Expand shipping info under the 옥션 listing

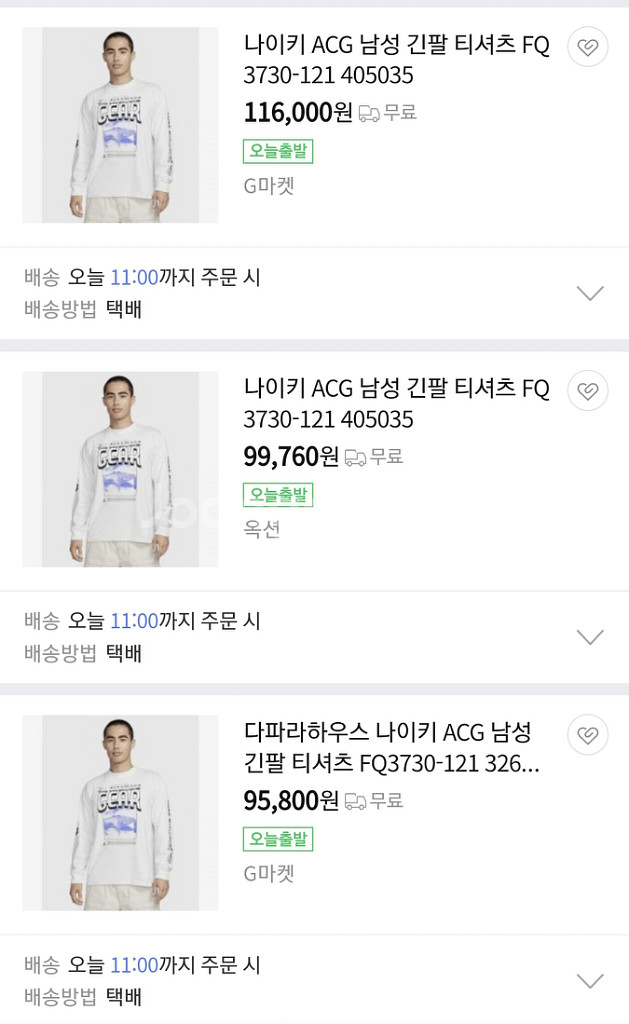(590, 637)
